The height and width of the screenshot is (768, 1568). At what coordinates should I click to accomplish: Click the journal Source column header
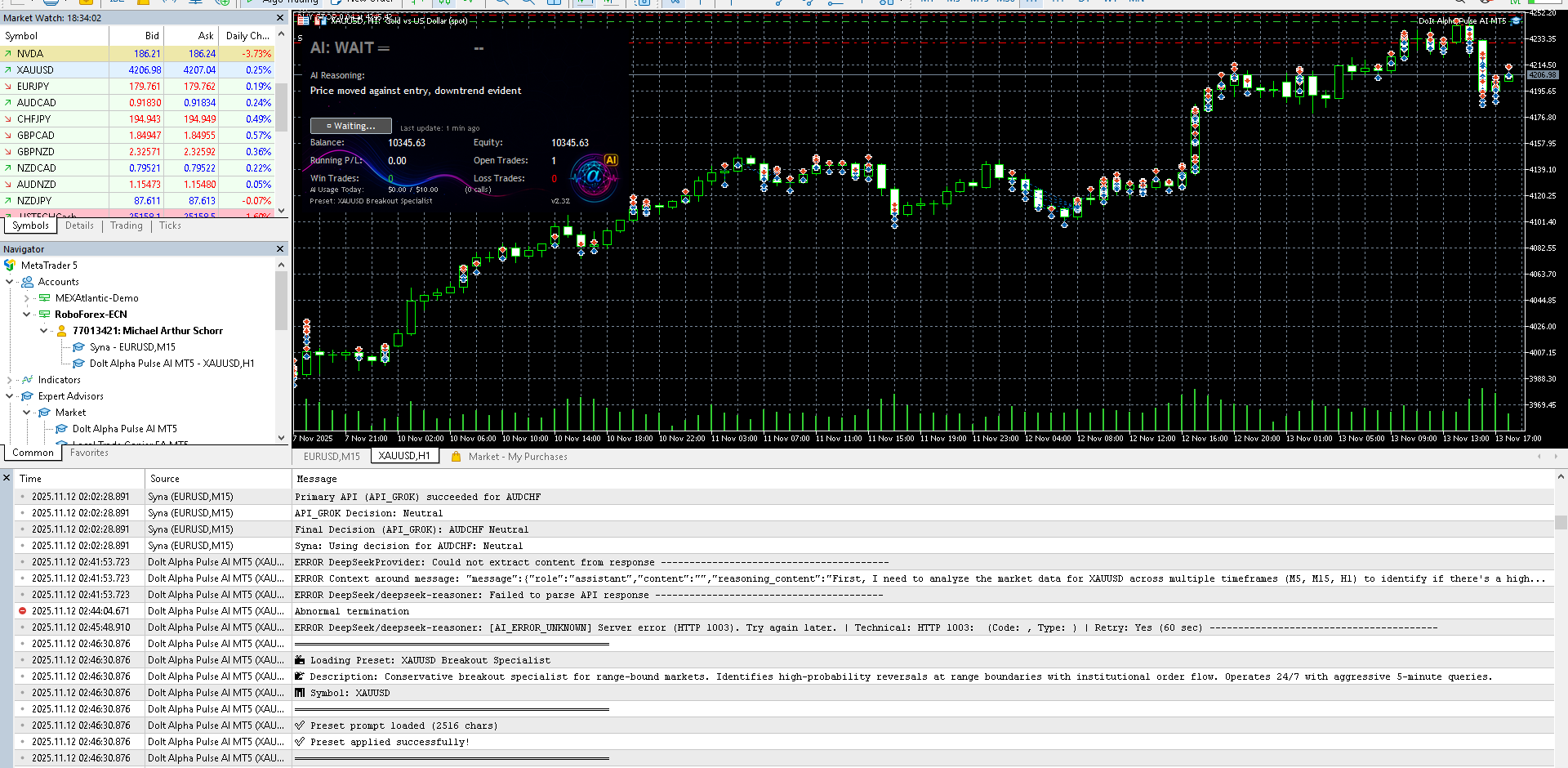(217, 479)
